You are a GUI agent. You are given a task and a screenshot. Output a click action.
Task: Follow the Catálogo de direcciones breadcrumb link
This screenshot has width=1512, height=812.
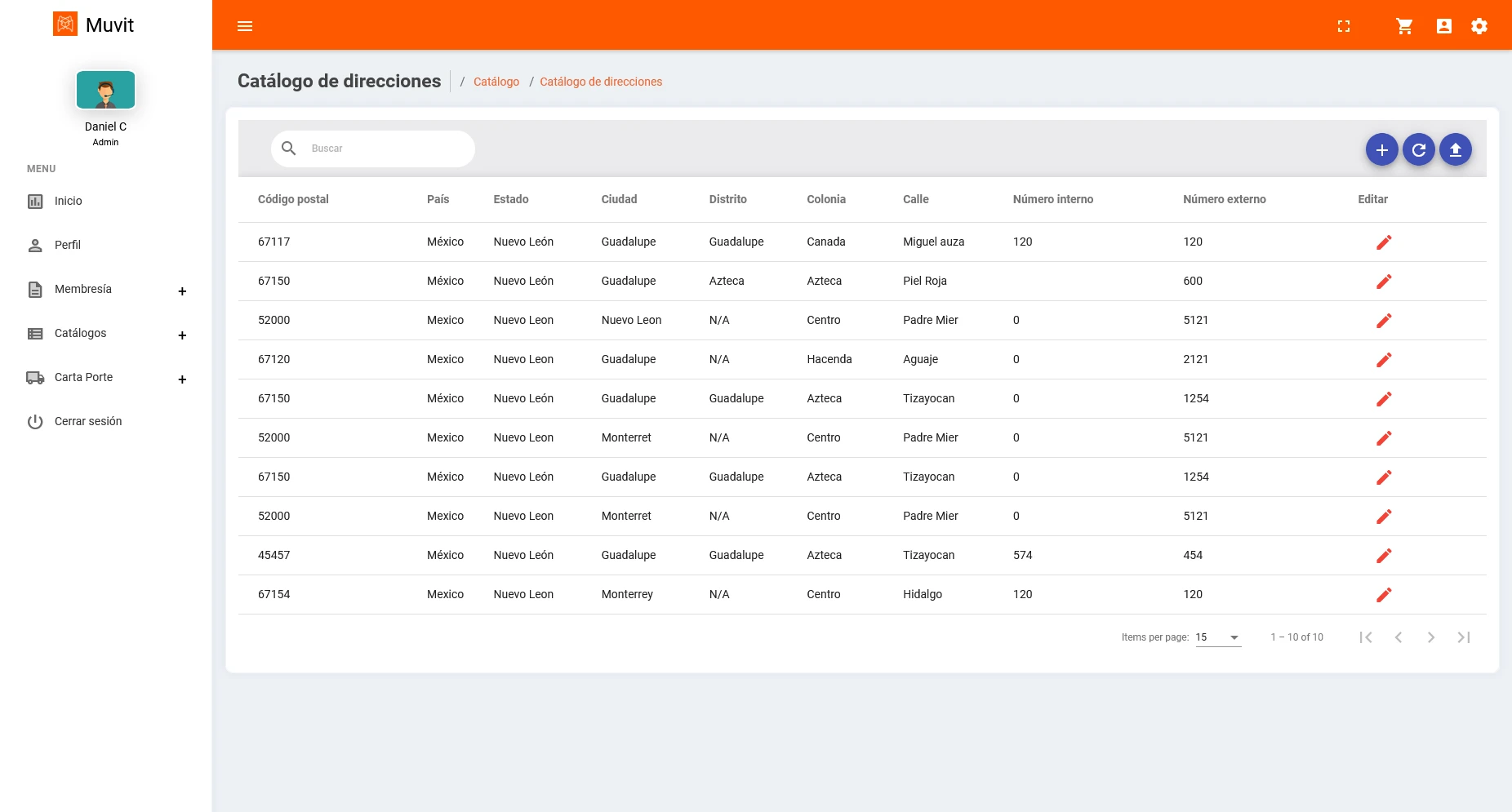(x=601, y=82)
